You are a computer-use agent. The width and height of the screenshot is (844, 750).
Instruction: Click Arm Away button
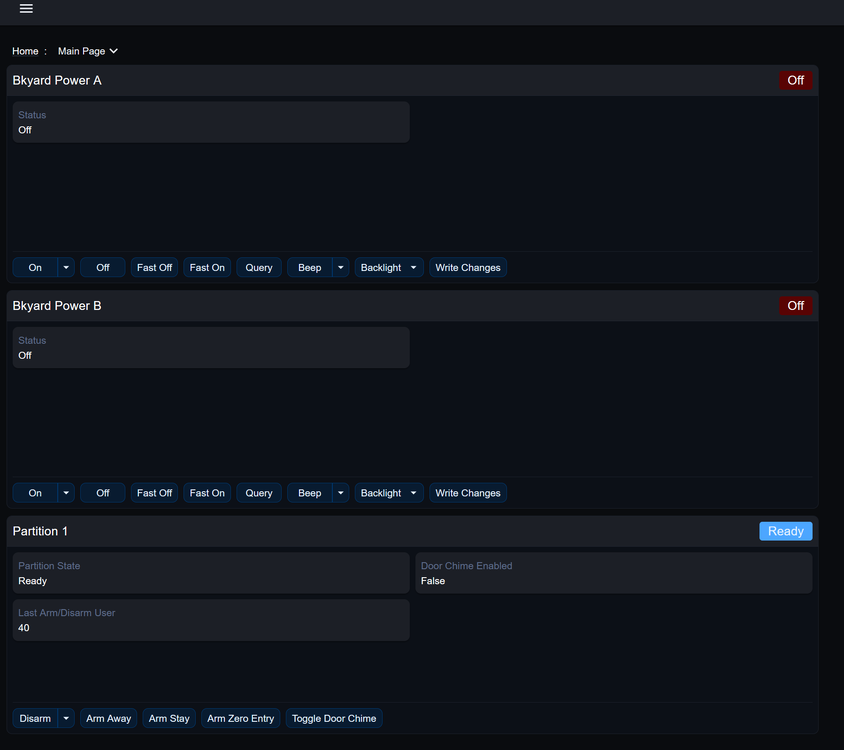109,718
